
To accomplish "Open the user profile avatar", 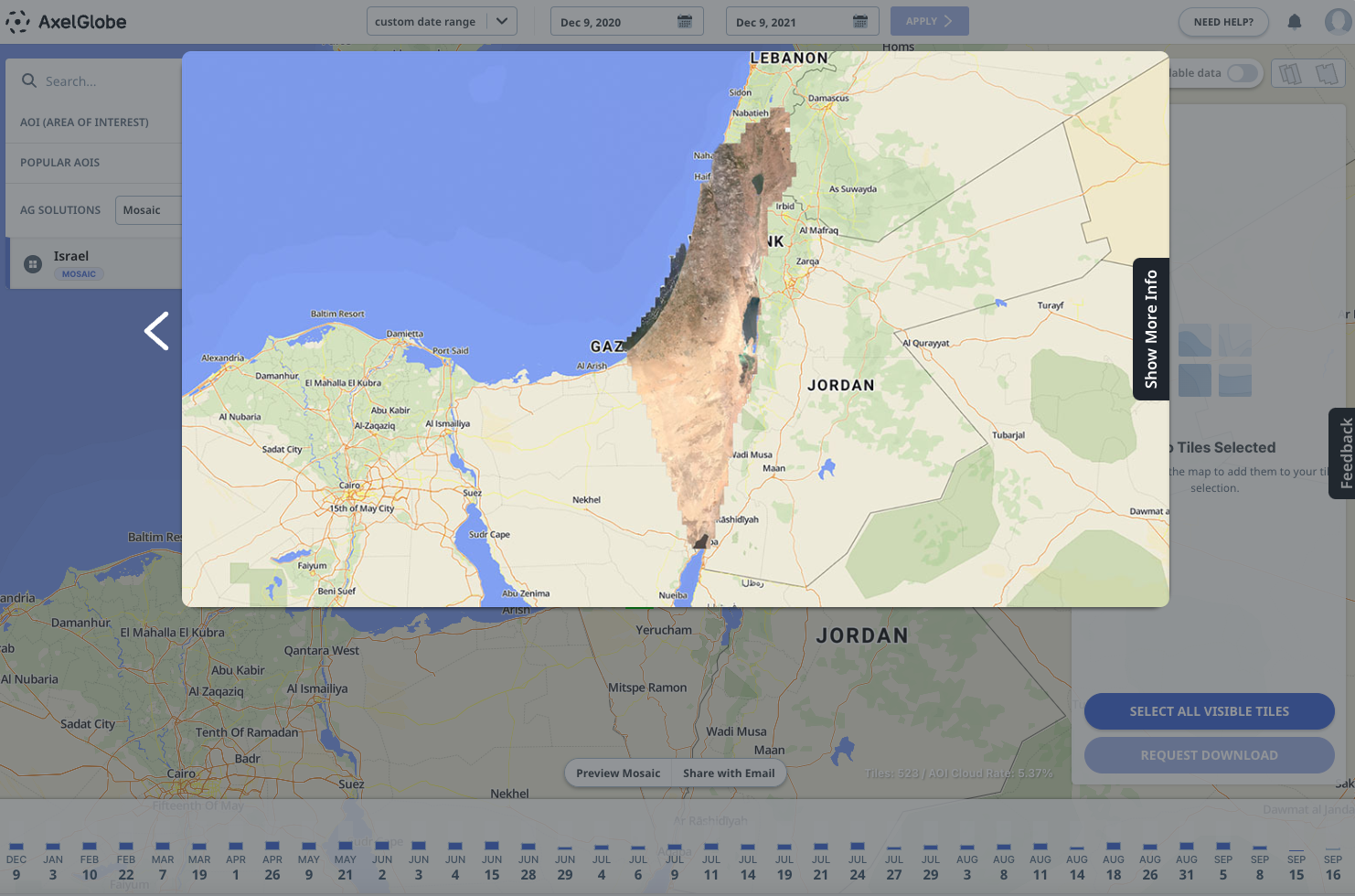I will [1338, 22].
